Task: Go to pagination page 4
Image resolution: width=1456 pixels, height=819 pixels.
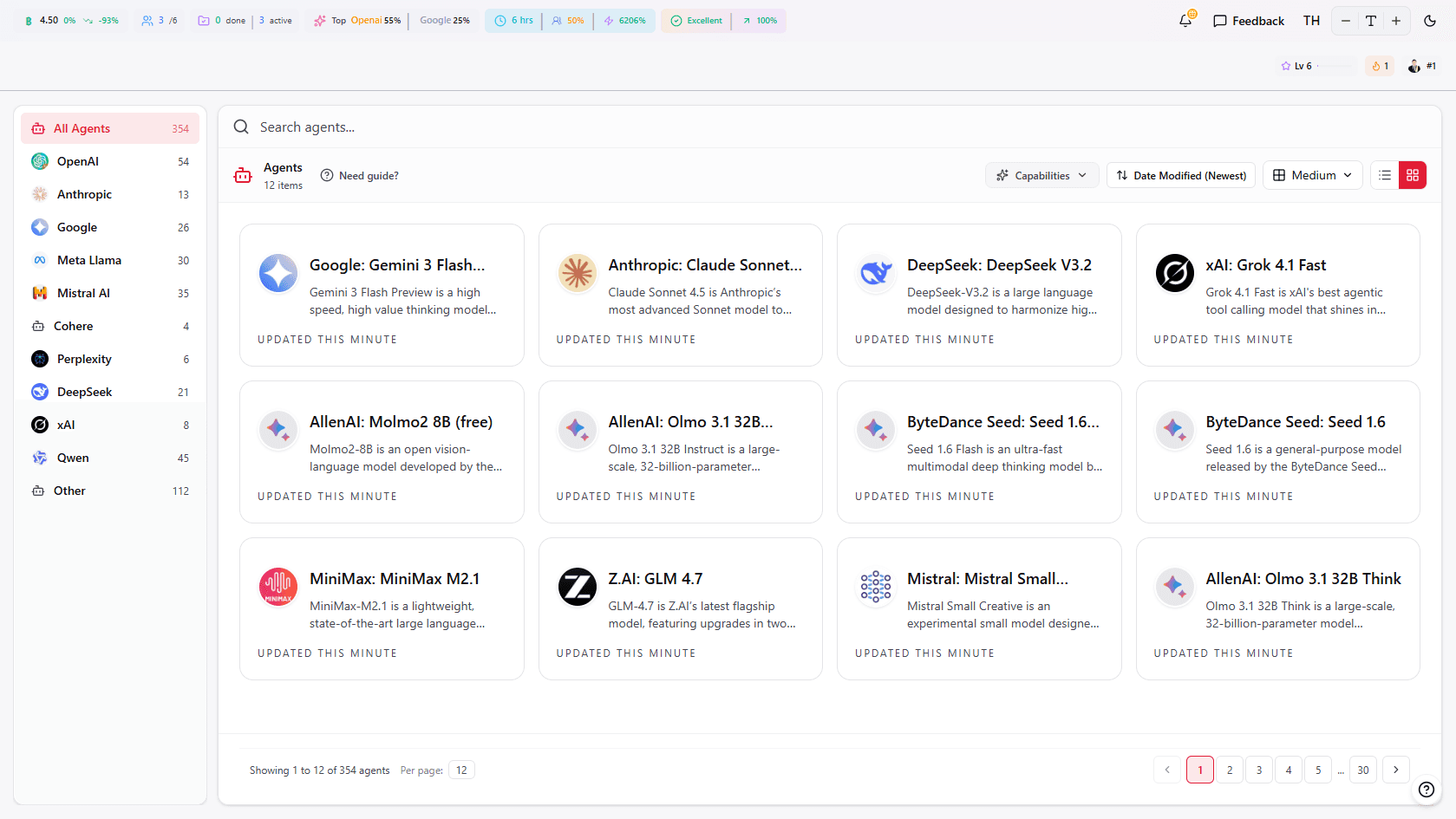Action: 1289,770
